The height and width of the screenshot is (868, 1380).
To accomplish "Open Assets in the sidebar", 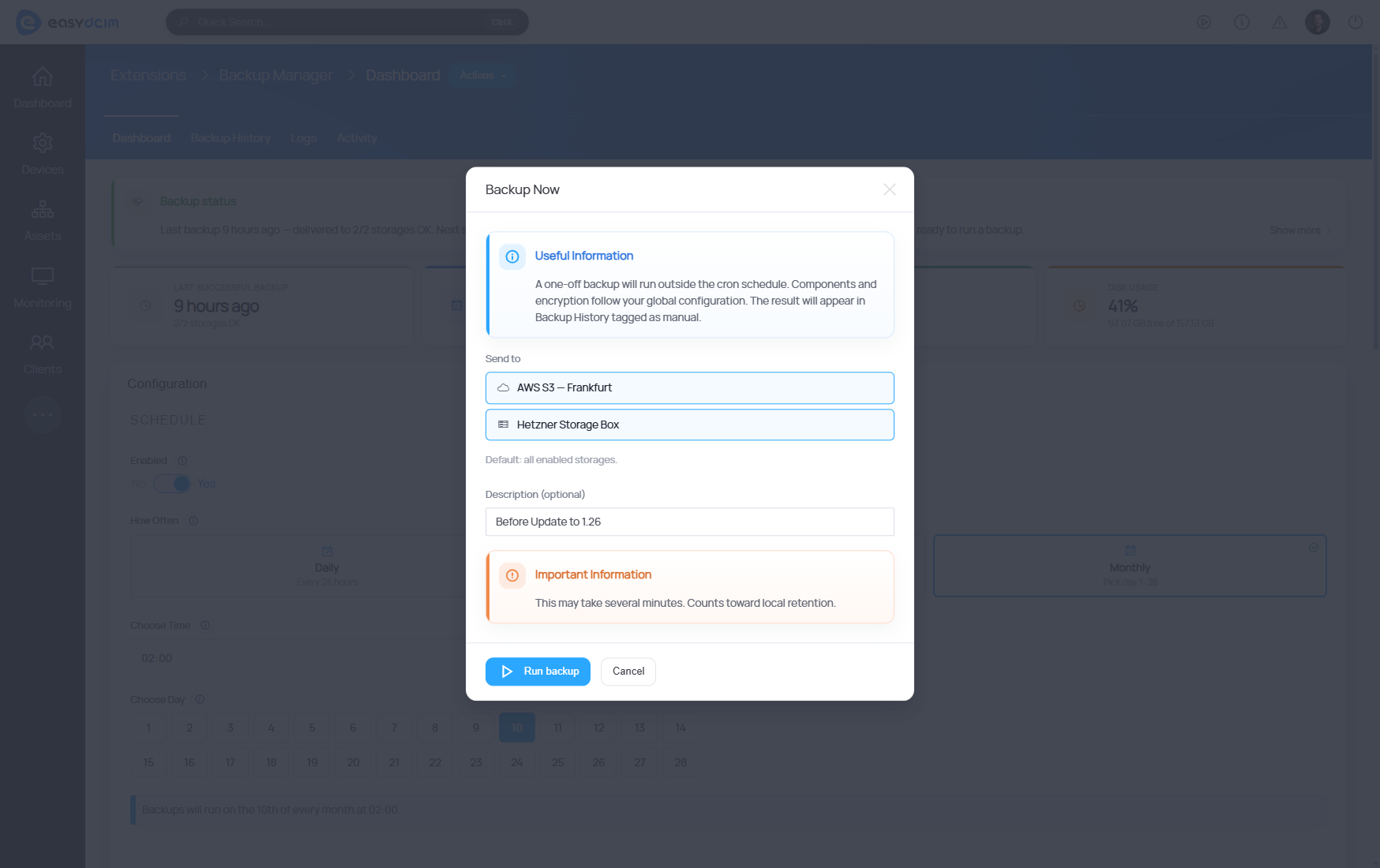I will click(x=43, y=220).
